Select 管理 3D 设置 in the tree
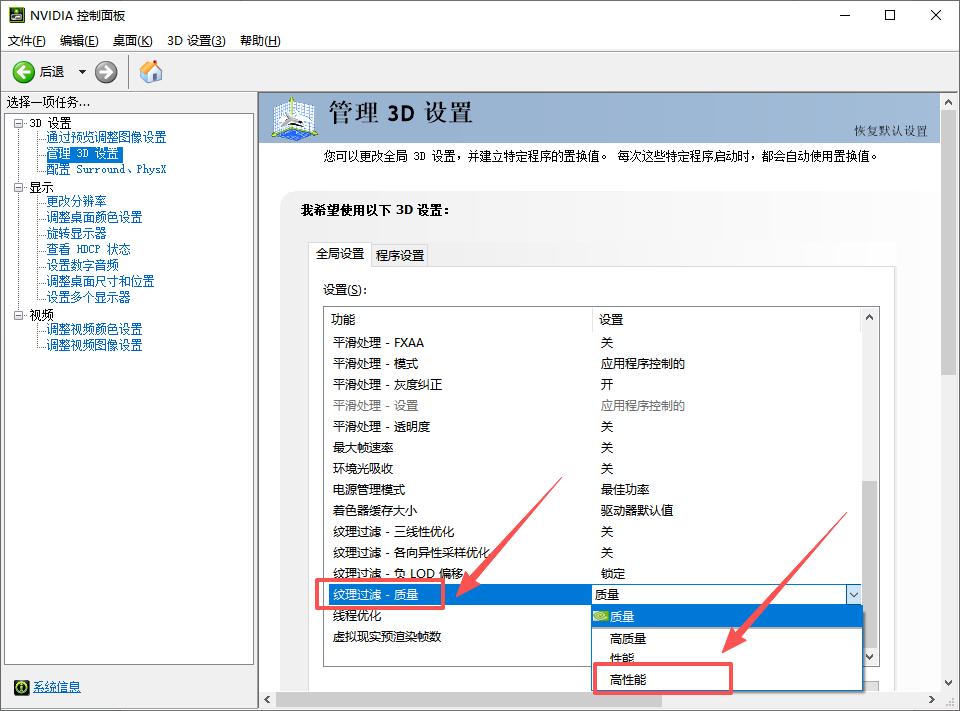The width and height of the screenshot is (960, 711). click(x=84, y=153)
